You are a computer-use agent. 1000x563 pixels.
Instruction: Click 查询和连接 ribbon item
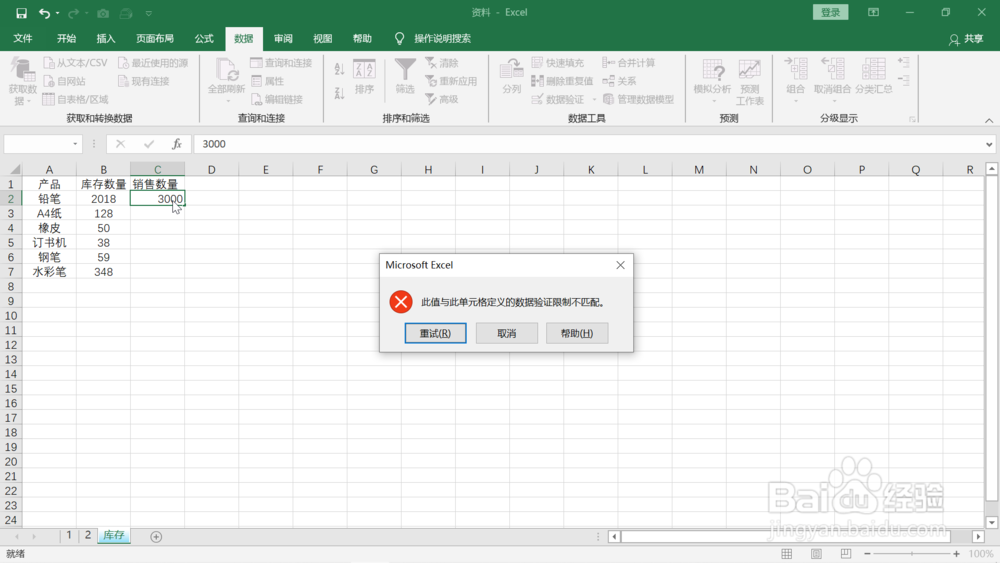click(x=281, y=62)
